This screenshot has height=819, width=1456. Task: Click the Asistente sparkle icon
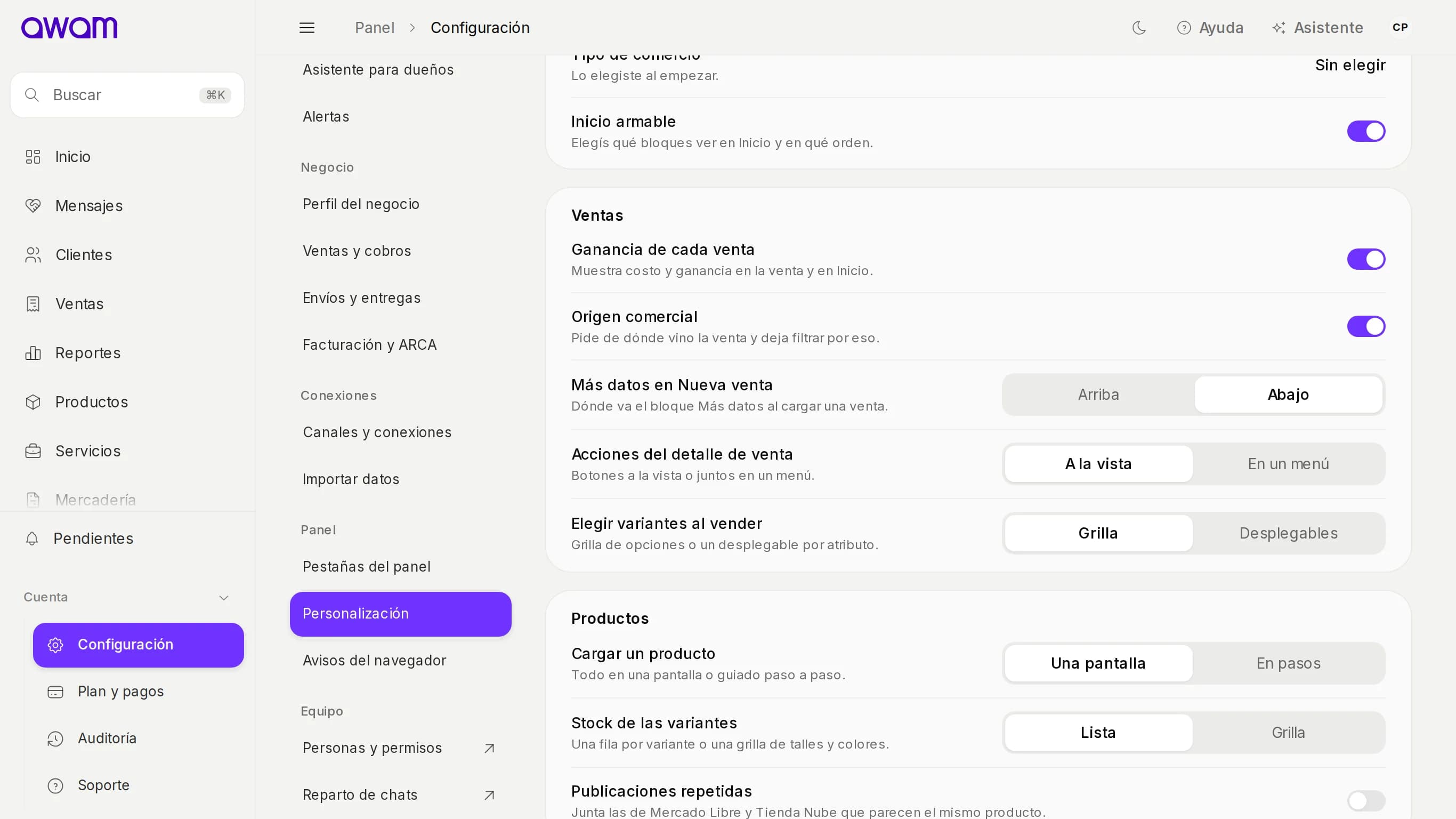click(1279, 28)
